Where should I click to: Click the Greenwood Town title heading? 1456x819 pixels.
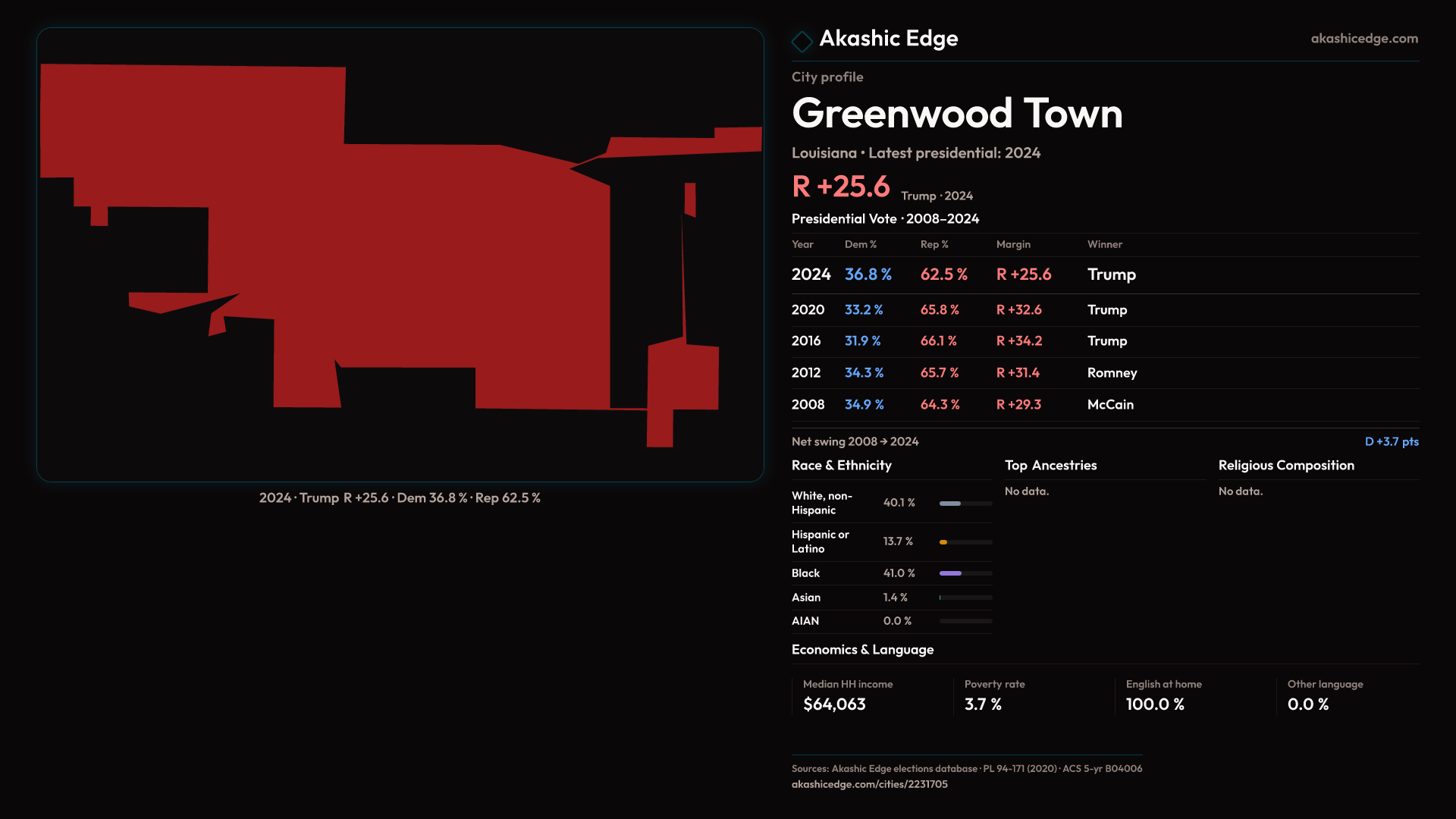click(x=956, y=114)
